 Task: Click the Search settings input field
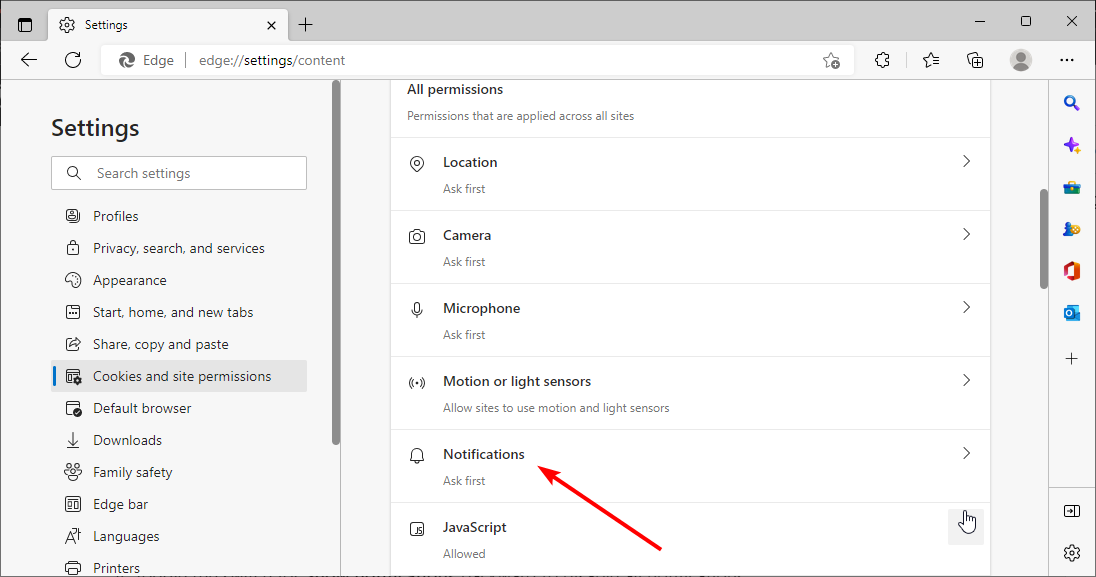coord(179,173)
